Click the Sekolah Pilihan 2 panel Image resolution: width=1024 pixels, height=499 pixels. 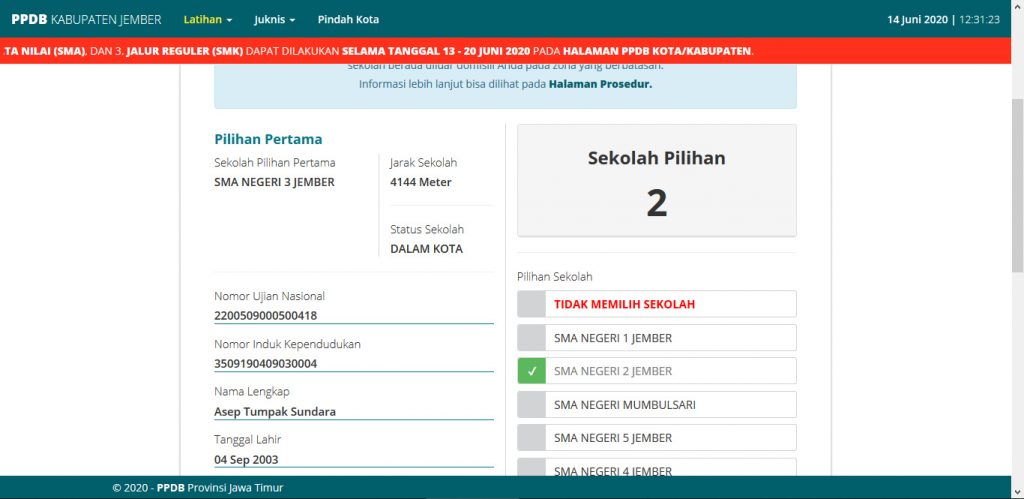[656, 181]
